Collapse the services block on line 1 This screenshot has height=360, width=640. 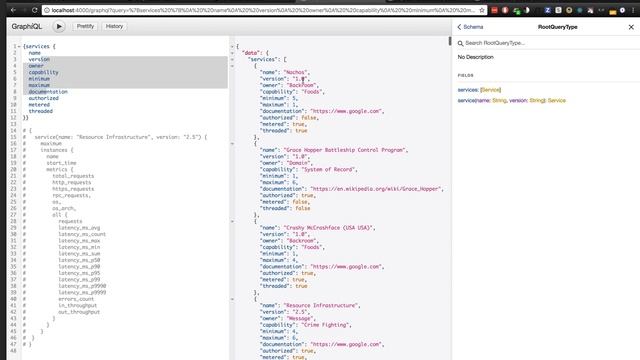coord(19,47)
